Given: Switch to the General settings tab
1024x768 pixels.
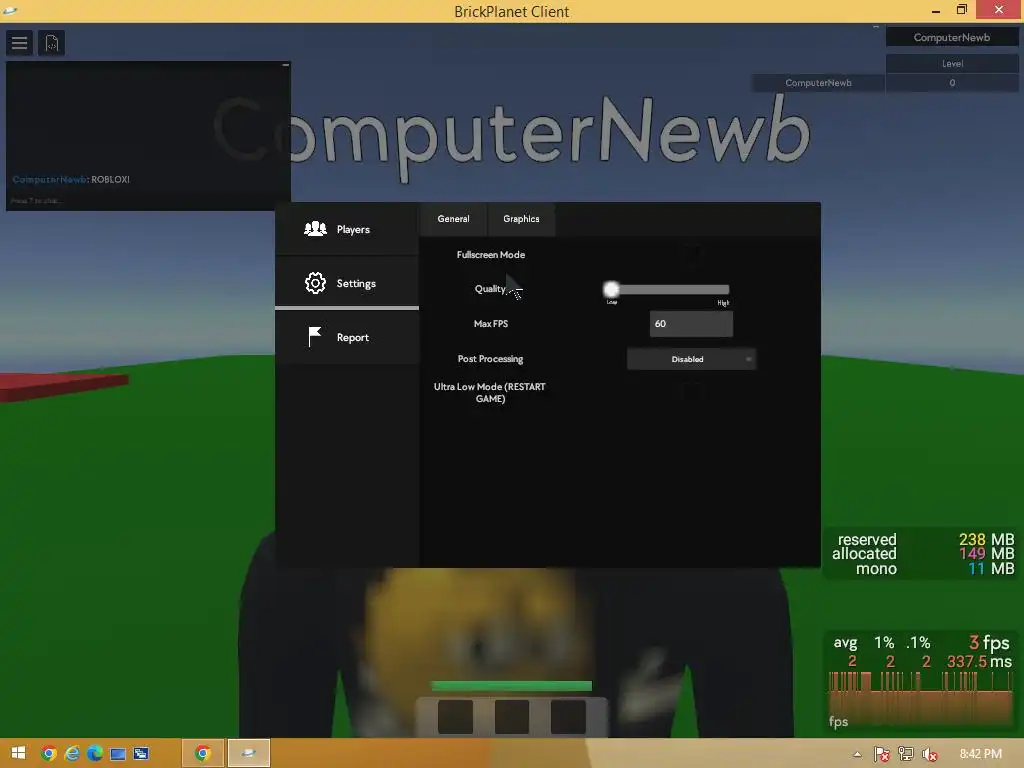Looking at the screenshot, I should tap(453, 219).
